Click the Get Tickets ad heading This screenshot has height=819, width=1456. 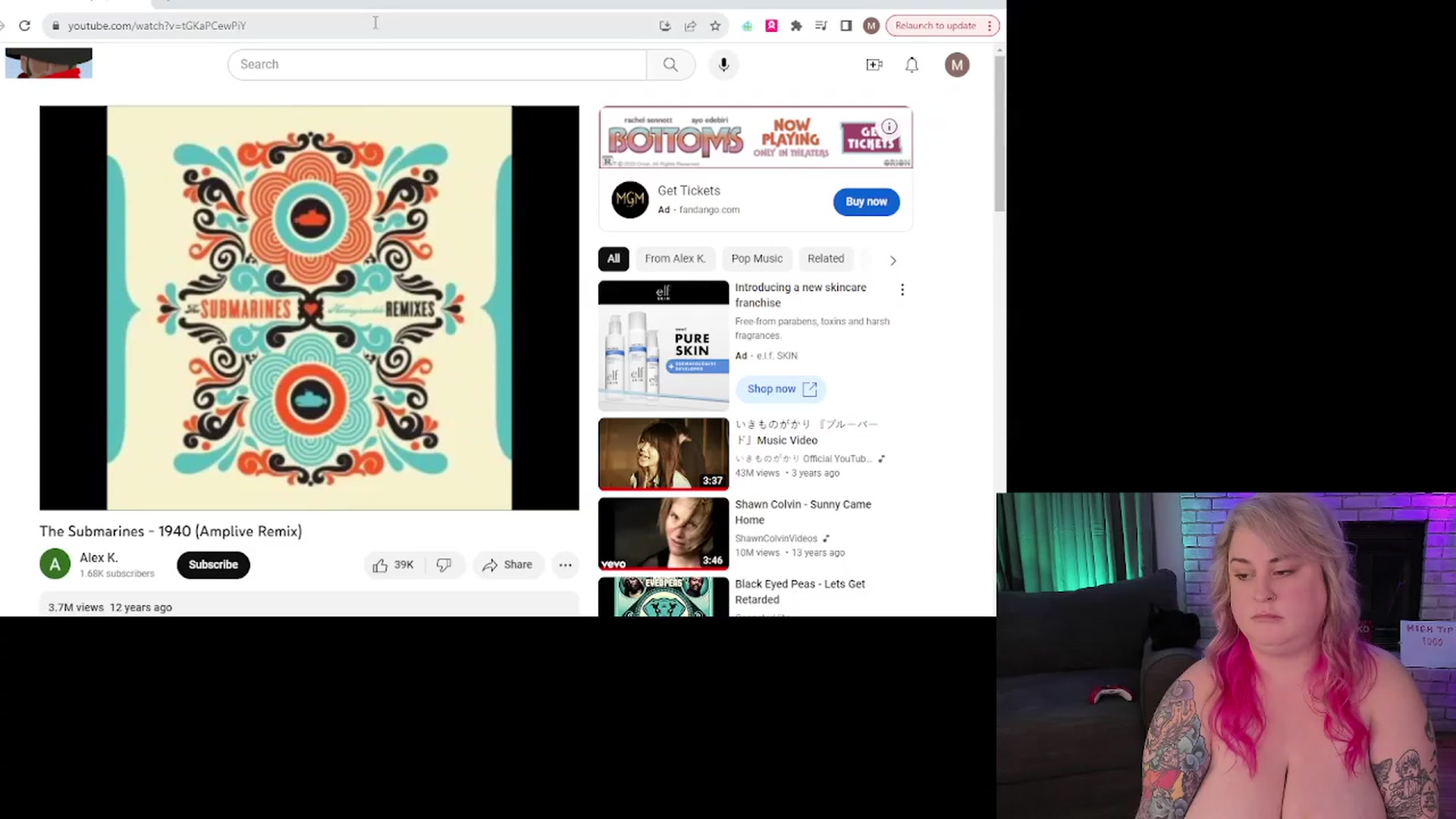689,191
